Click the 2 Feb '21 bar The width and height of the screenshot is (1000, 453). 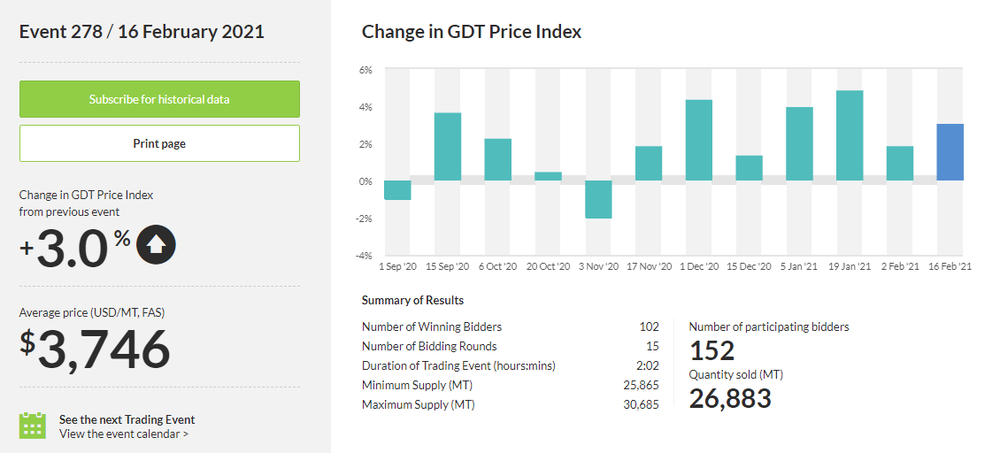click(x=900, y=163)
